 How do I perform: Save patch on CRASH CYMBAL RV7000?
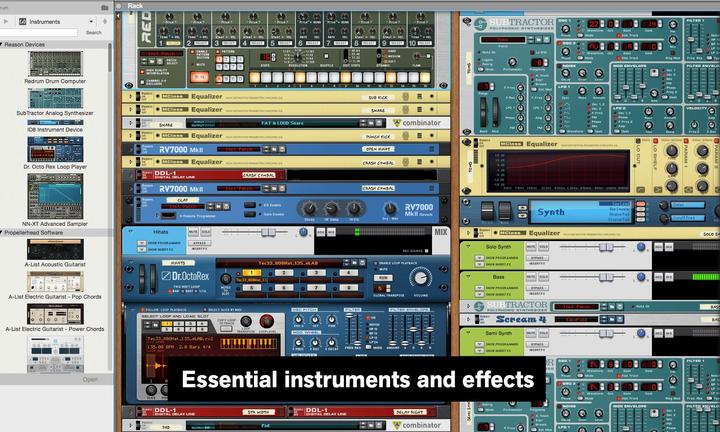(282, 189)
